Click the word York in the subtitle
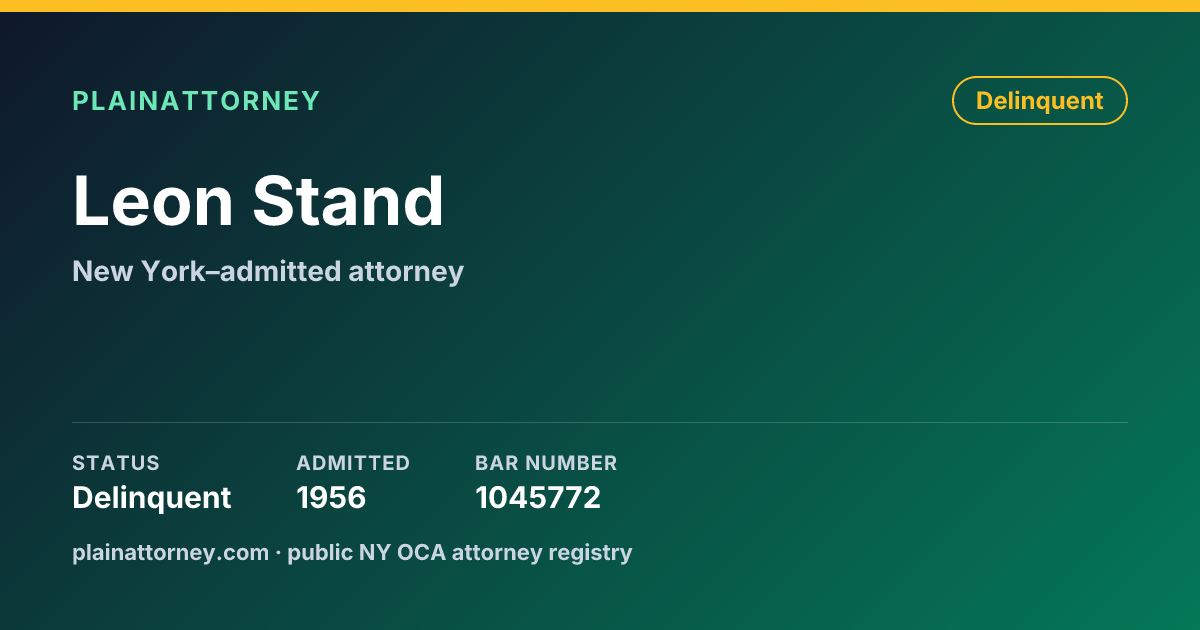The height and width of the screenshot is (630, 1200). coord(173,271)
